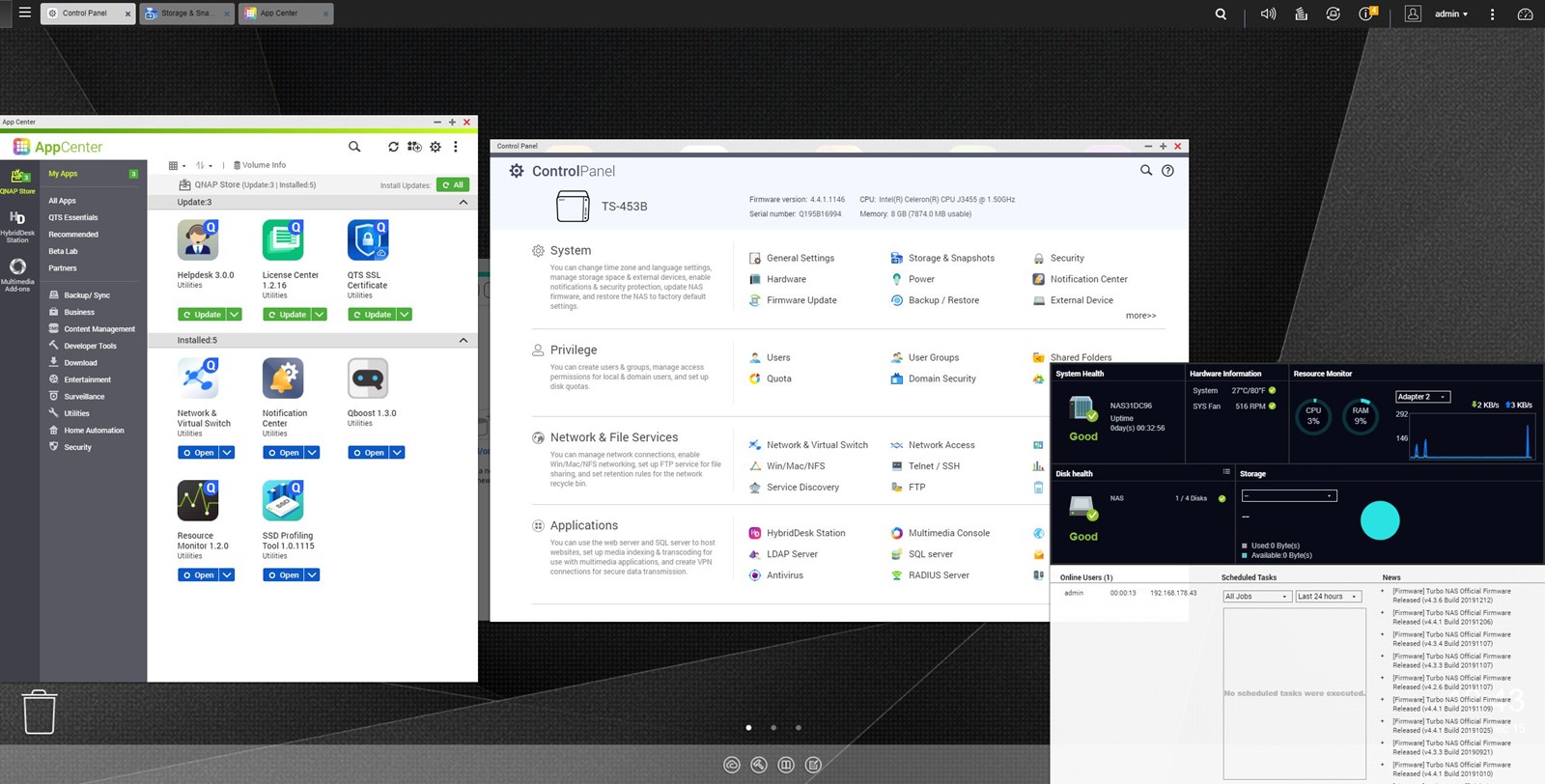
Task: Click the App Center refresh icon
Action: 393,147
